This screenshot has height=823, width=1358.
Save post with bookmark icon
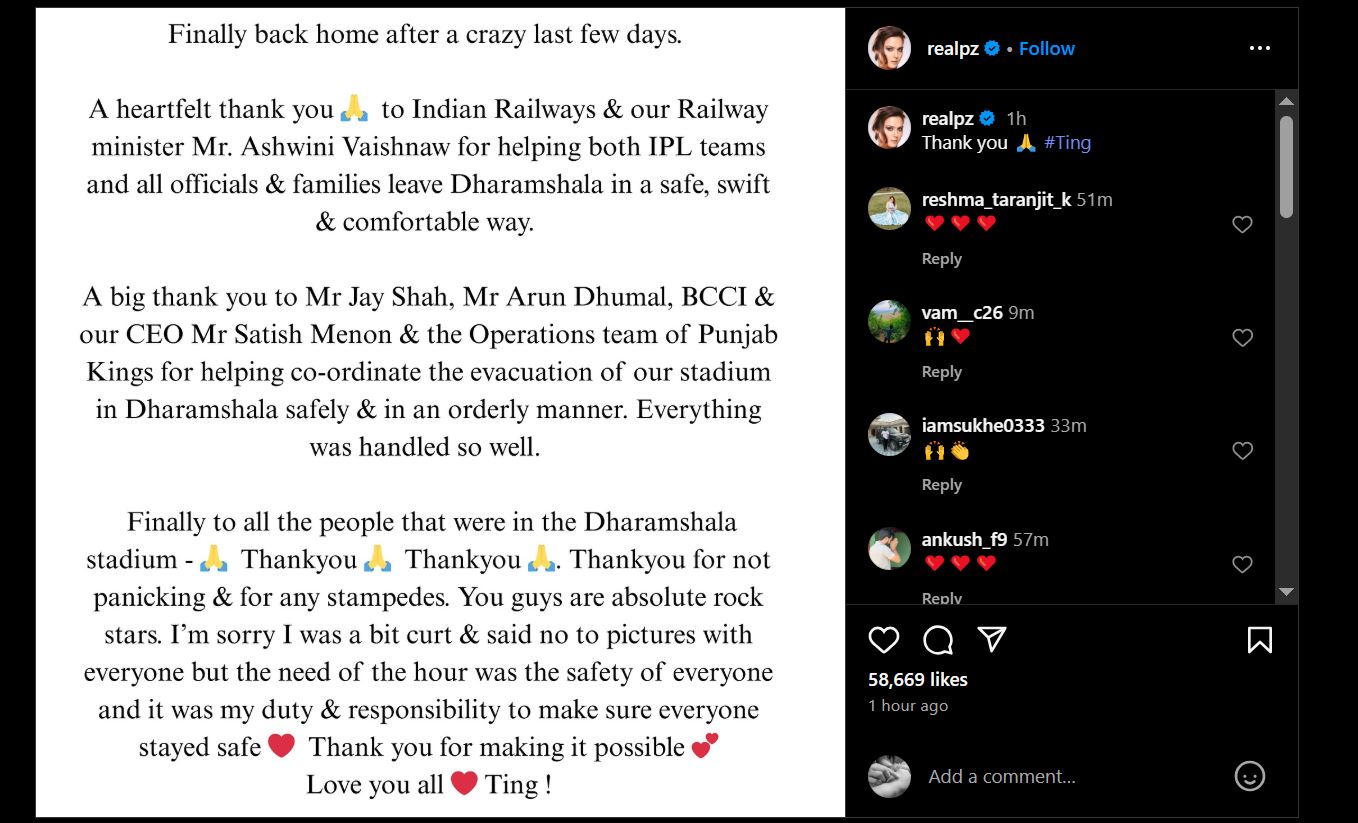tap(1260, 640)
